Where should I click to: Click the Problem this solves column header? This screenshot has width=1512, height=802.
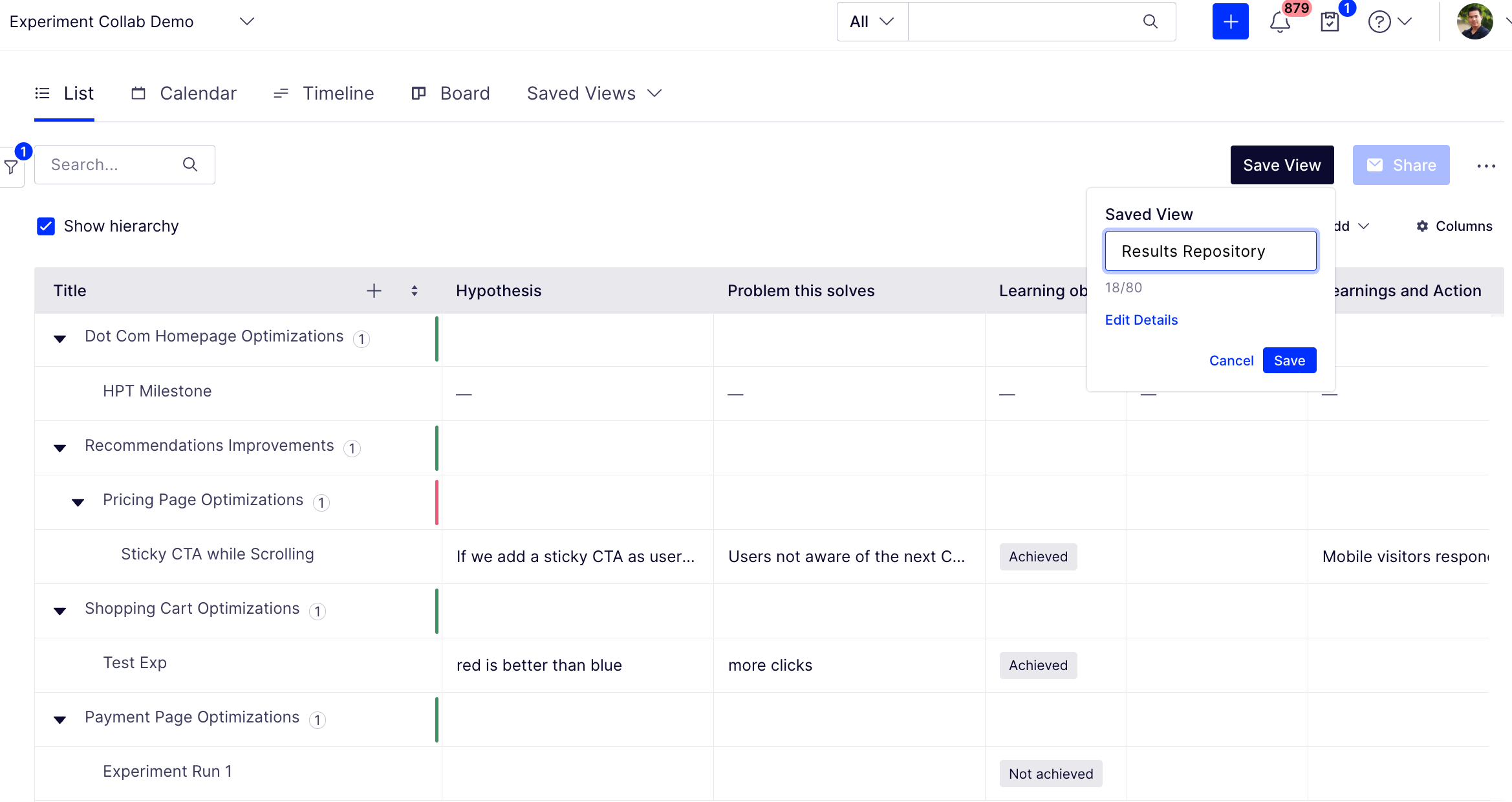click(801, 291)
